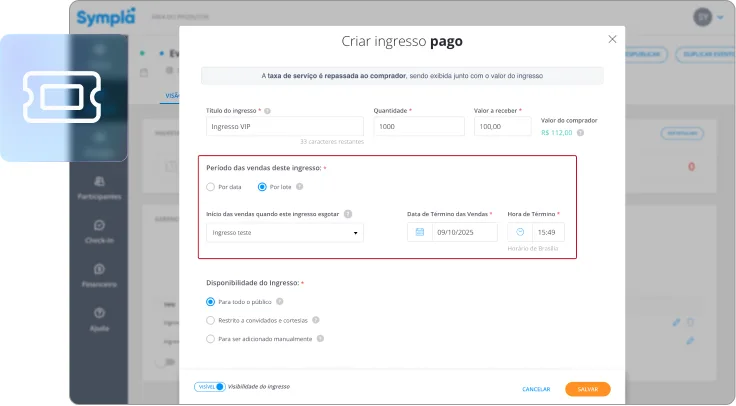Open the user avatar menu in header
The height and width of the screenshot is (406, 736).
point(705,17)
